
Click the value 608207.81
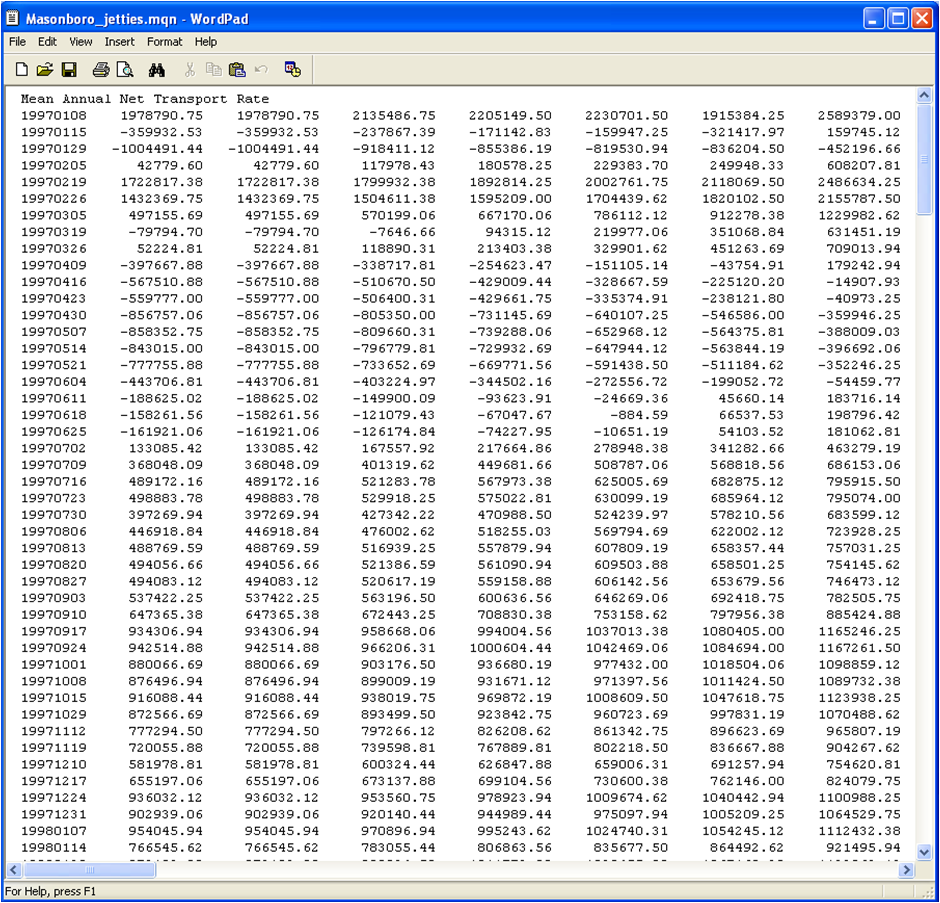[x=863, y=165]
